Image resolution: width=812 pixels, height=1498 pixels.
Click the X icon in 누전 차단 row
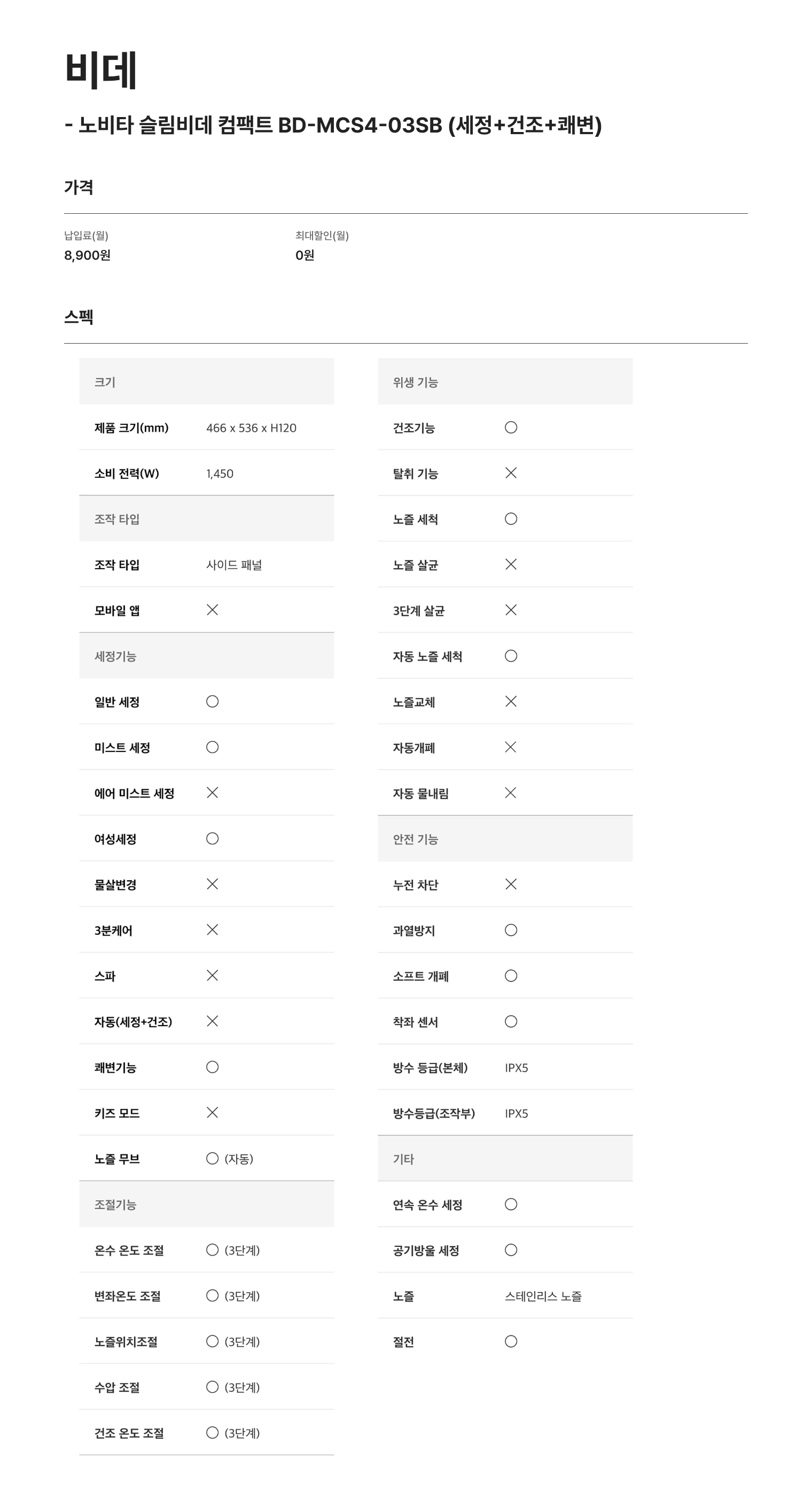coord(510,884)
